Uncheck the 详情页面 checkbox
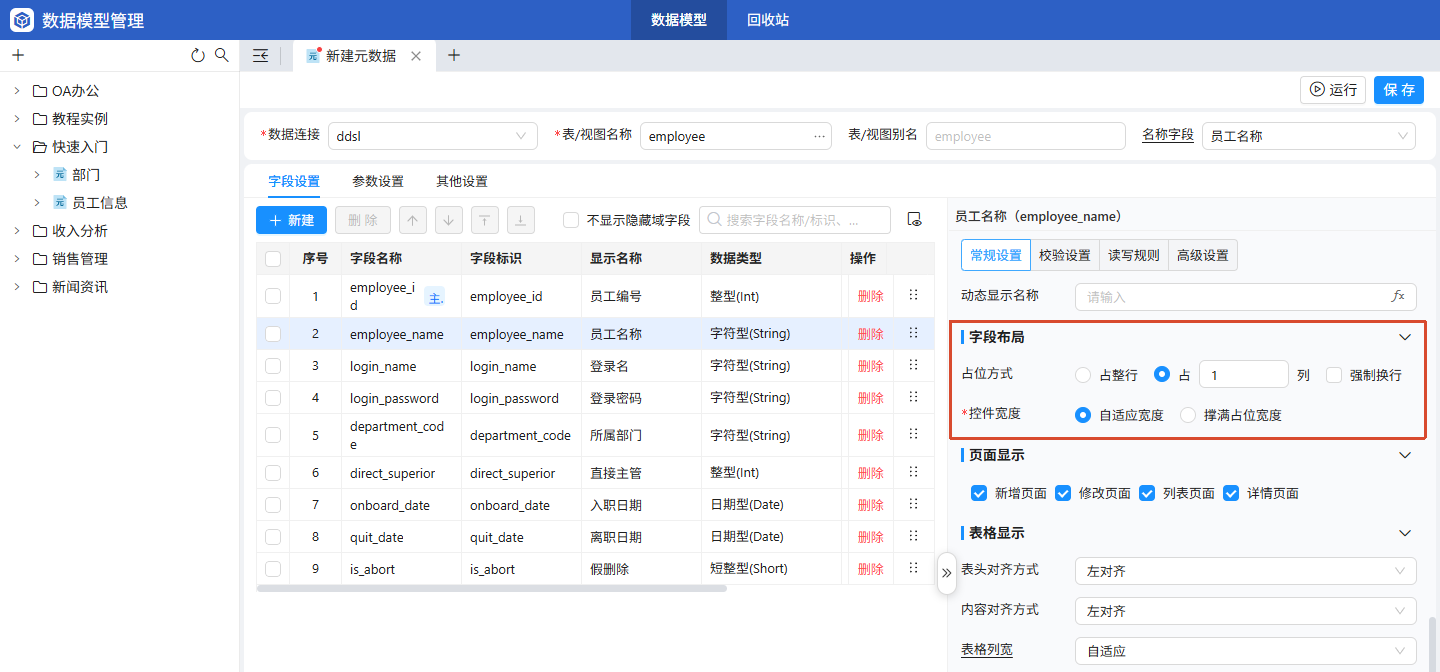The height and width of the screenshot is (672, 1440). click(1231, 493)
